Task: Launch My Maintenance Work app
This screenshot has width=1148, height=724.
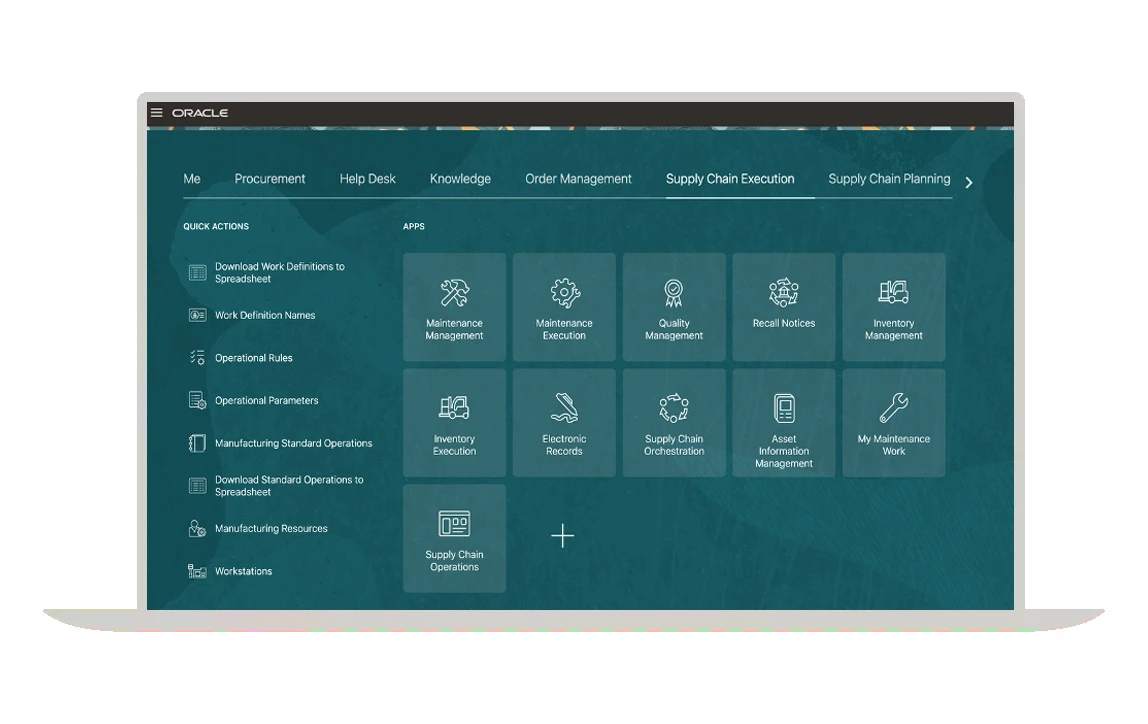Action: pos(893,423)
